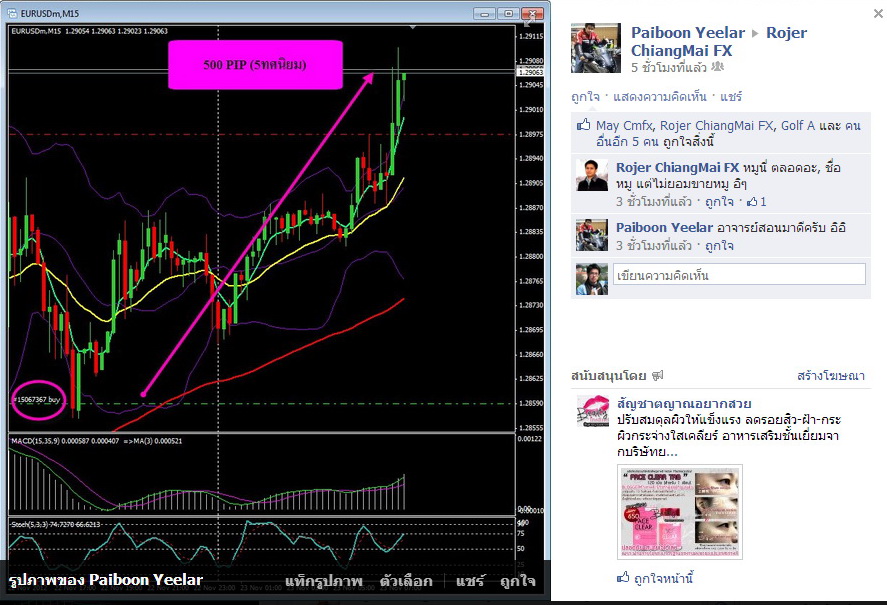Open the "Golf A" liker profile
The width and height of the screenshot is (887, 605).
pyautogui.click(x=798, y=126)
